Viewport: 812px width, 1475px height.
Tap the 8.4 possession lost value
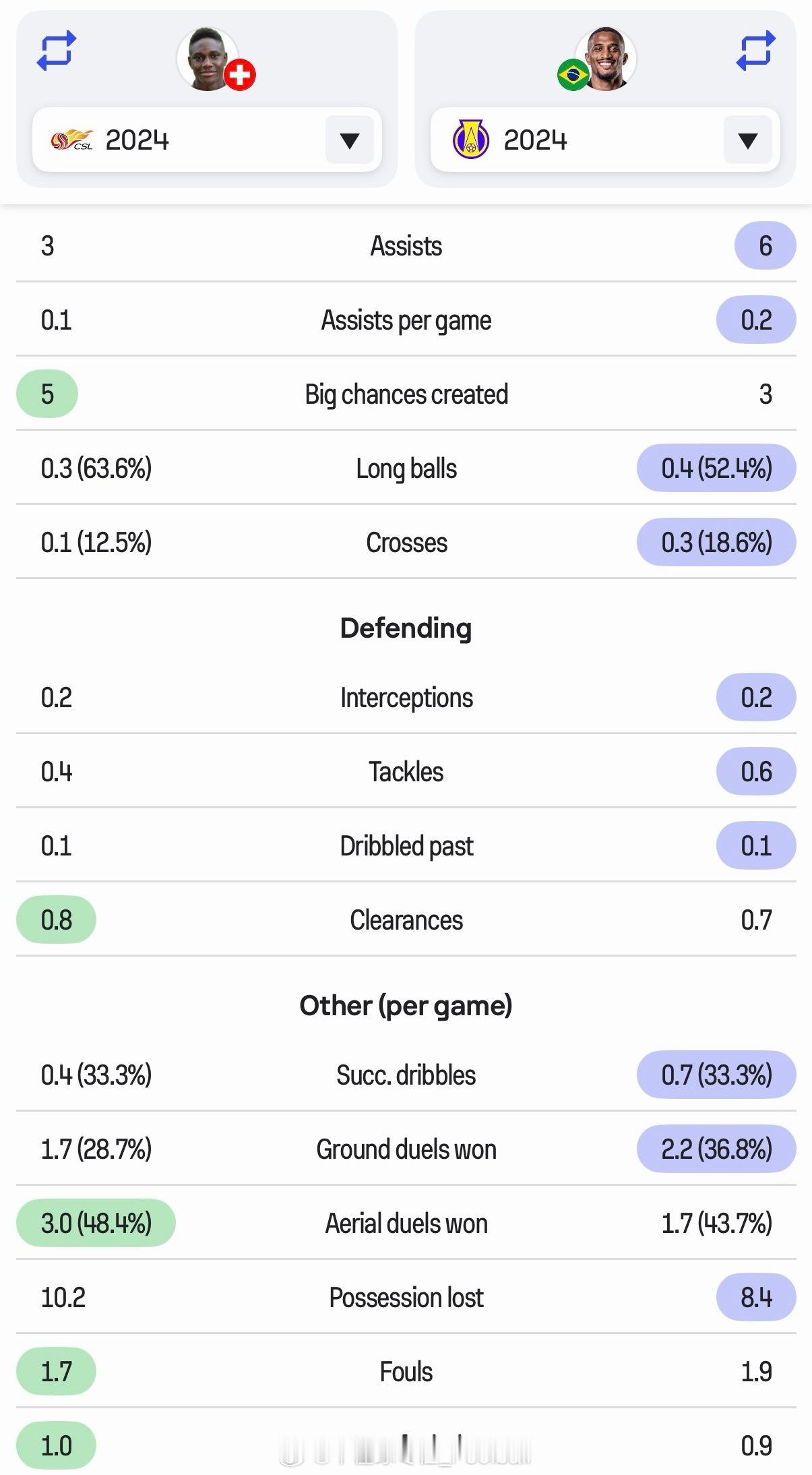coord(756,1298)
